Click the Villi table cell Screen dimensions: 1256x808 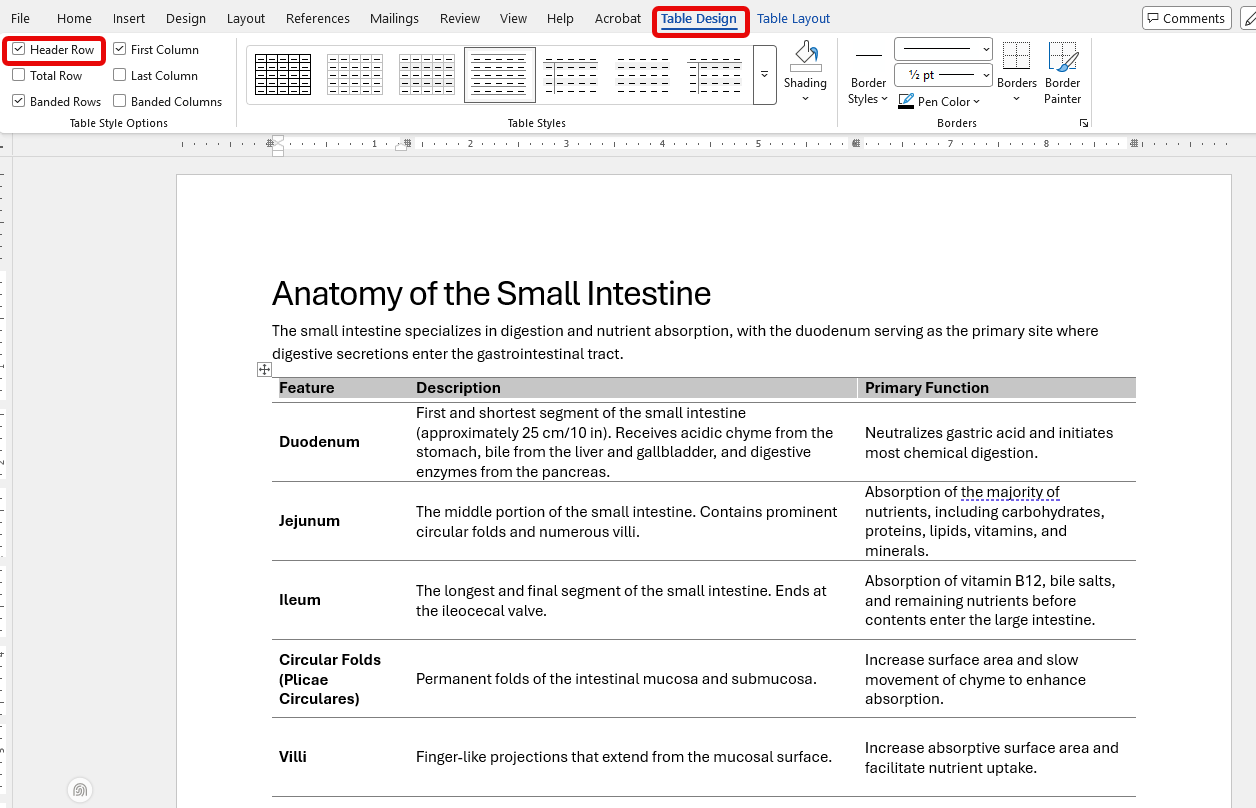340,757
